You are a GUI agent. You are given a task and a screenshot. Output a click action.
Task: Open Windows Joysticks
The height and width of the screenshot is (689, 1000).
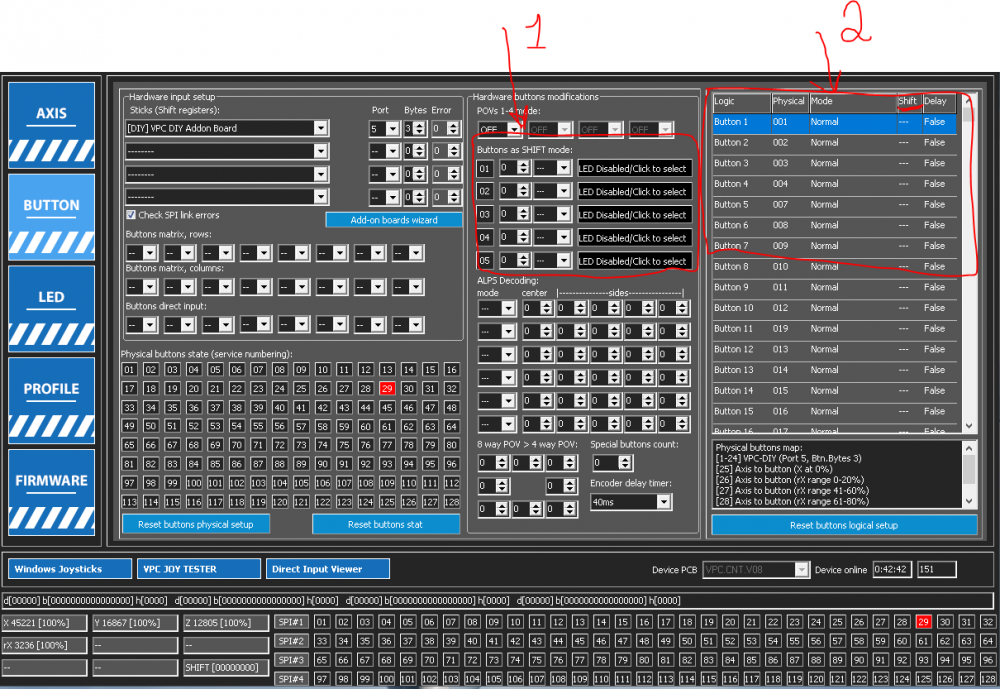tap(70, 569)
